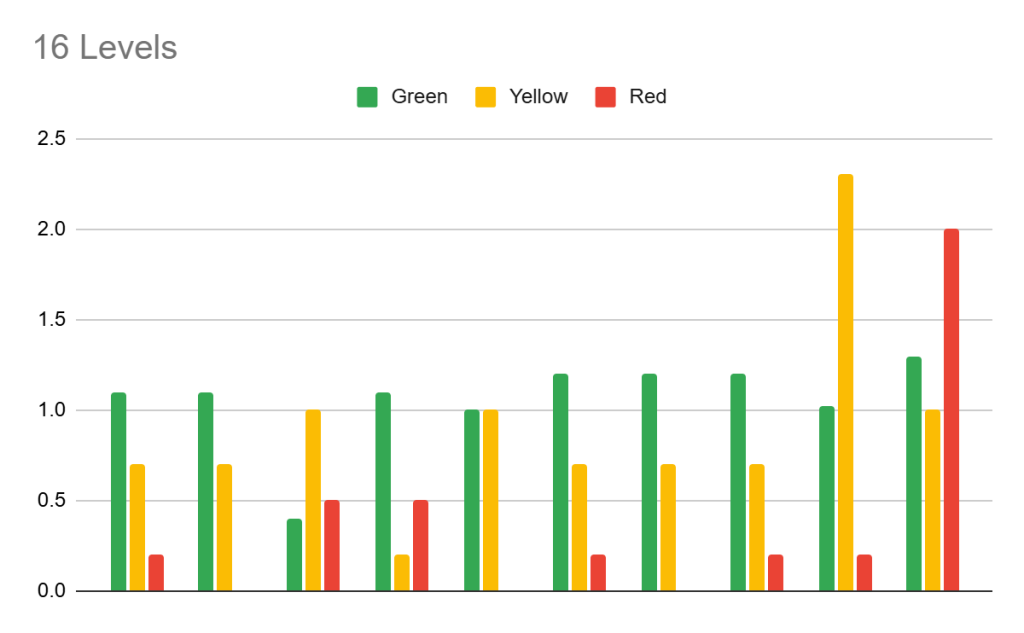
Task: Select the tallest yellow bar in the chart
Action: [x=845, y=382]
